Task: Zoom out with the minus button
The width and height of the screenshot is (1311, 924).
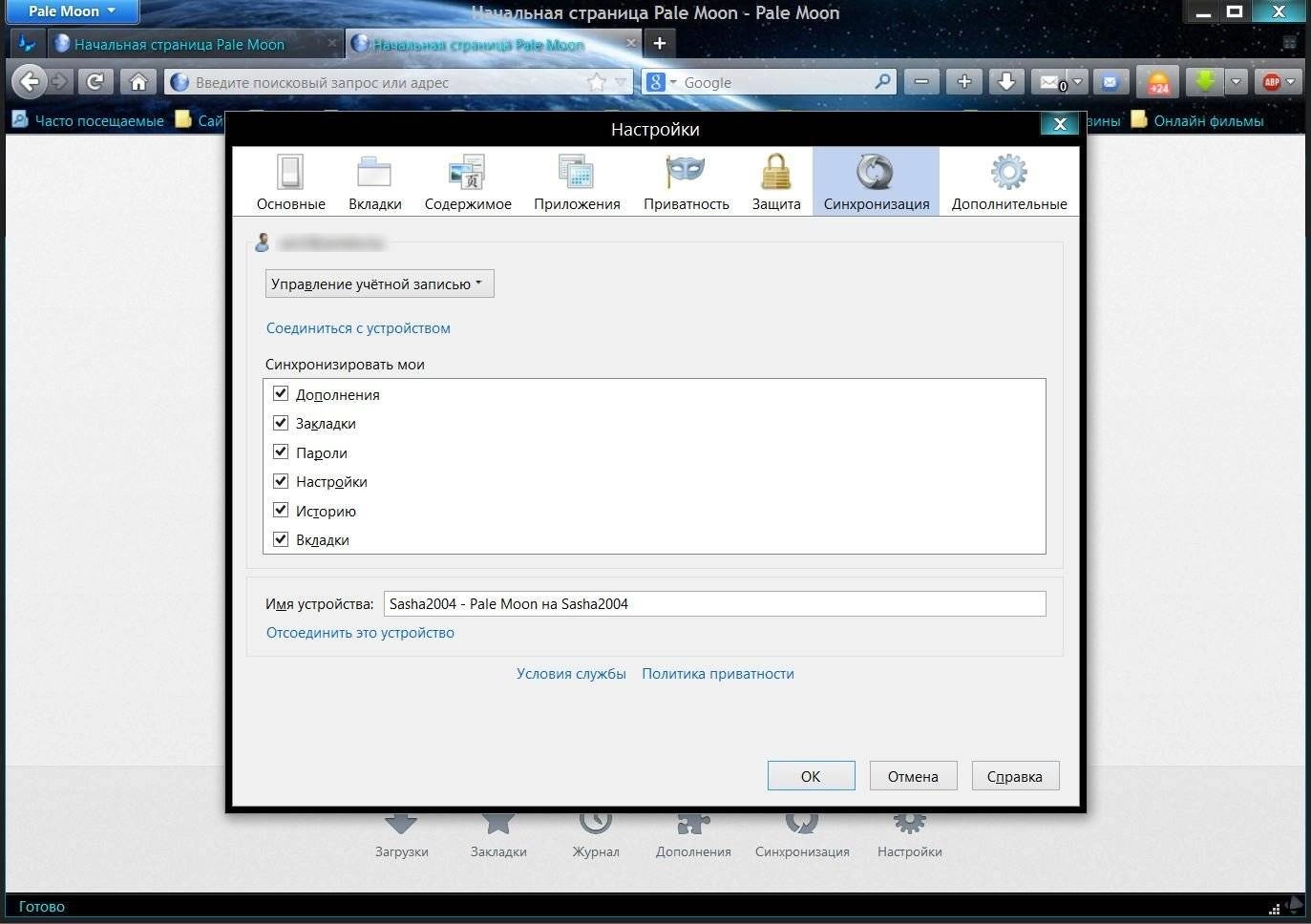Action: (x=921, y=81)
